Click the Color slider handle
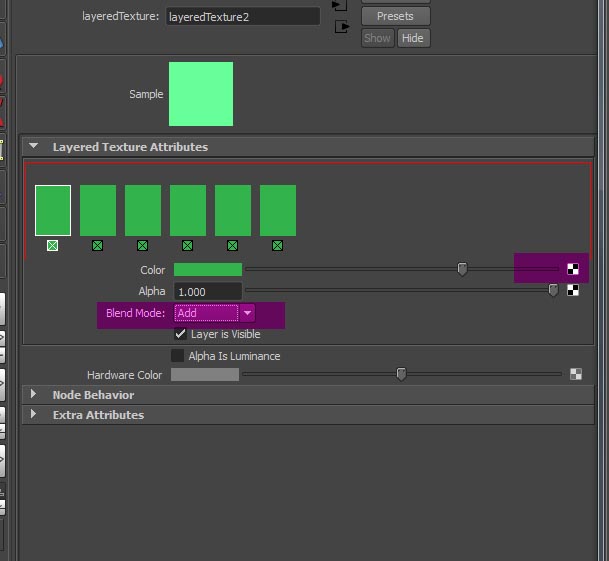Viewport: 609px width, 561px height. (x=462, y=269)
